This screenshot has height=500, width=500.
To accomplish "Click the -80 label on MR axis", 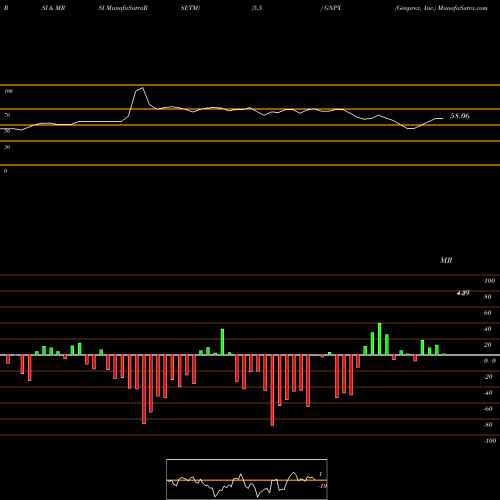I will tap(488, 425).
